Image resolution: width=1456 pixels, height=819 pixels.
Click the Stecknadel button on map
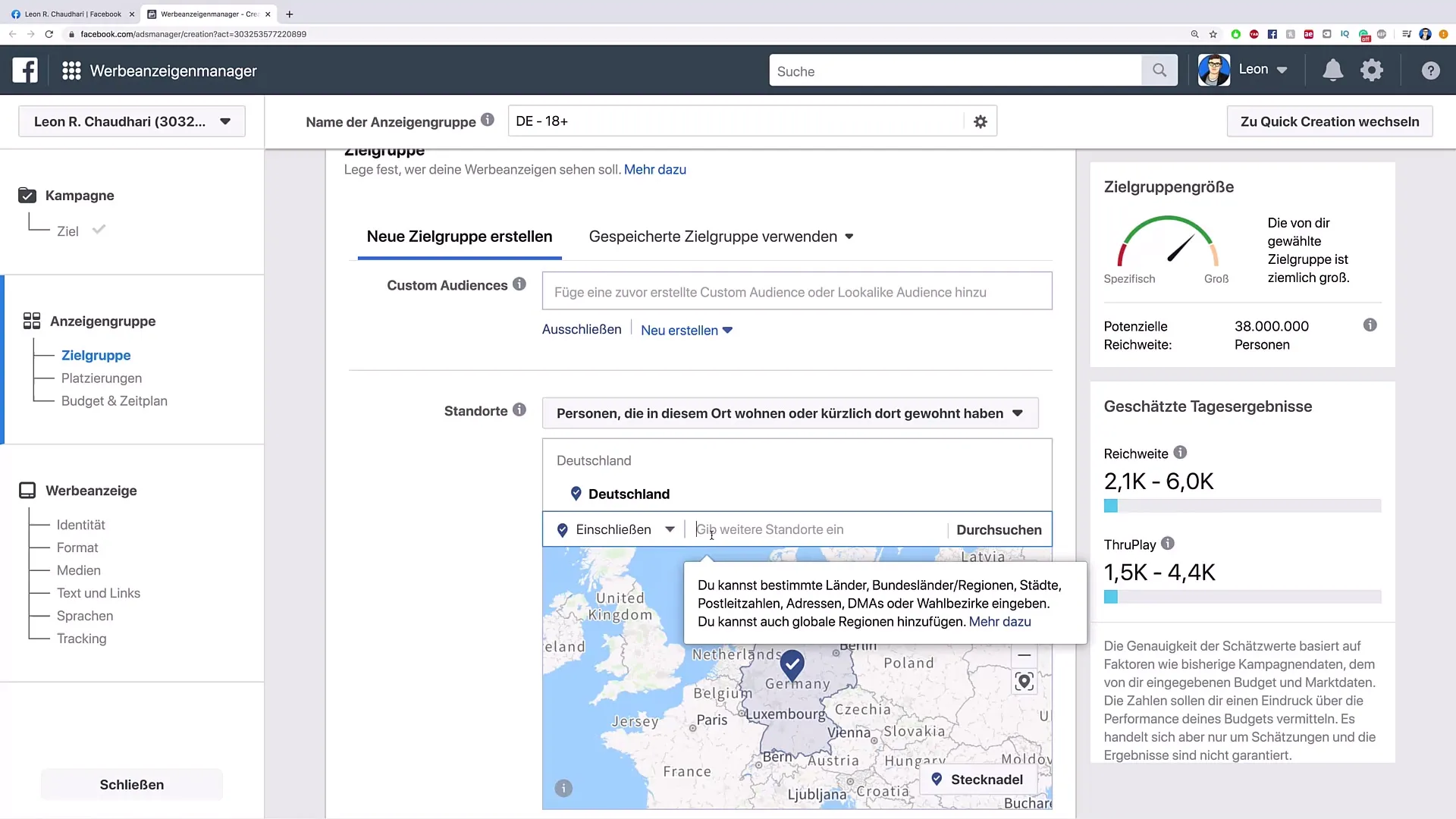[x=978, y=780]
